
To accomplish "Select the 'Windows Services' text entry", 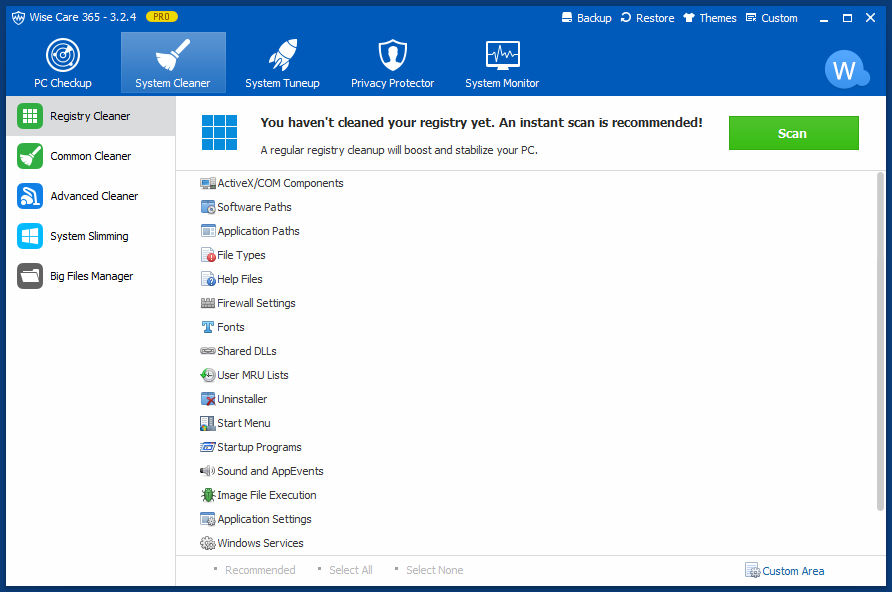I will (x=261, y=543).
